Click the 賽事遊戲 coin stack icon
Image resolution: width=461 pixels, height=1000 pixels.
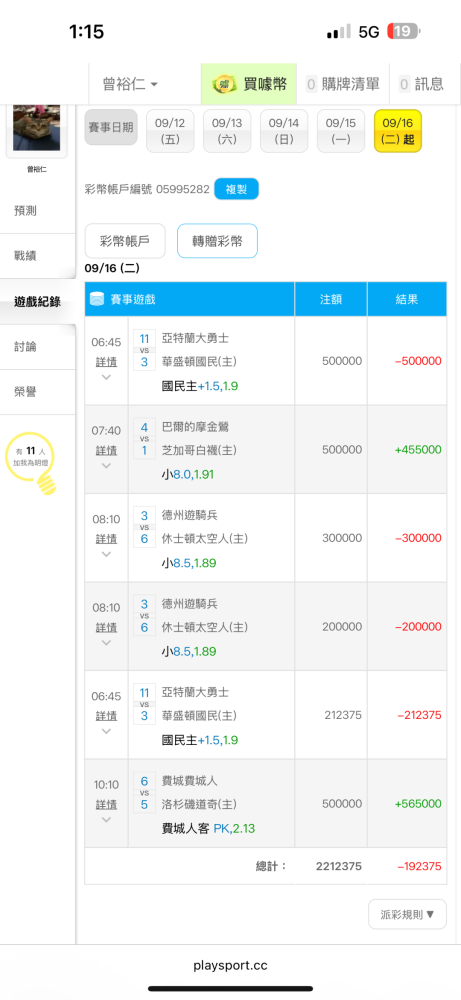coord(97,298)
